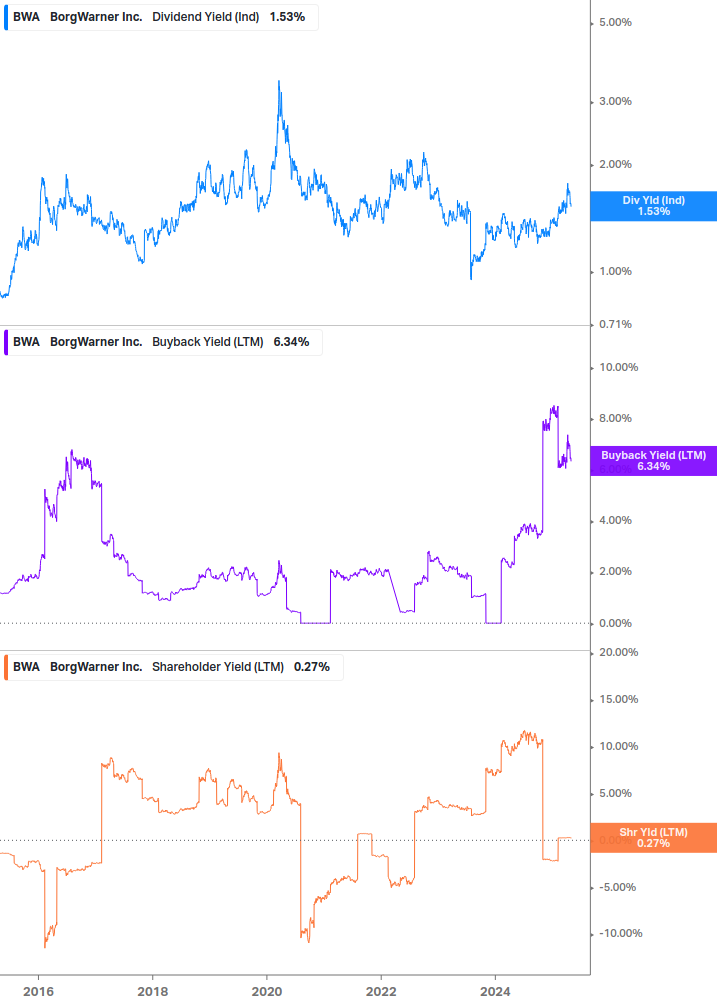Click the 8.00% buyback yield axis label

pos(615,419)
